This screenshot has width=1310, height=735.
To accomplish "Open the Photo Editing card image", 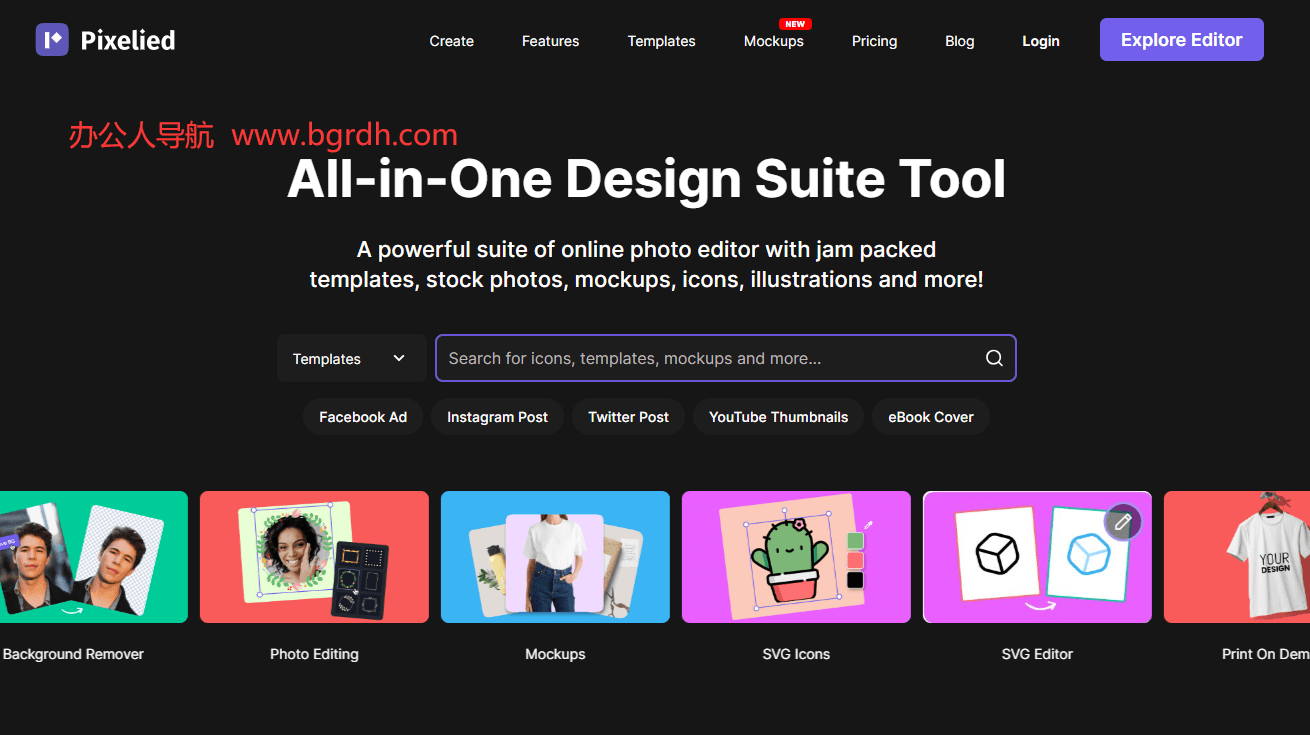I will [x=314, y=557].
